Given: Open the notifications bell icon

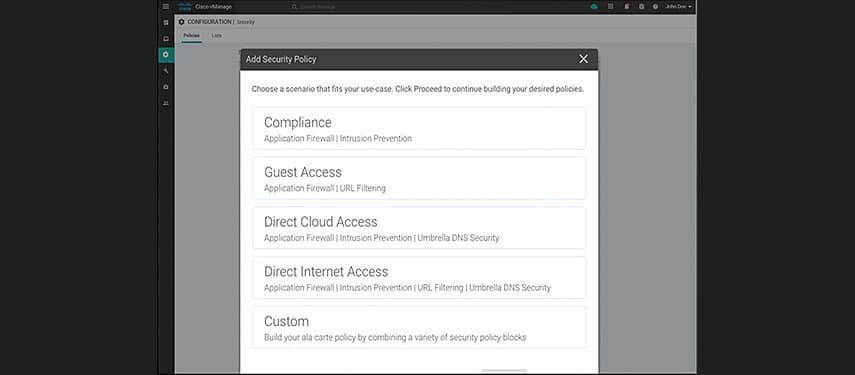Looking at the screenshot, I should pyautogui.click(x=627, y=7).
